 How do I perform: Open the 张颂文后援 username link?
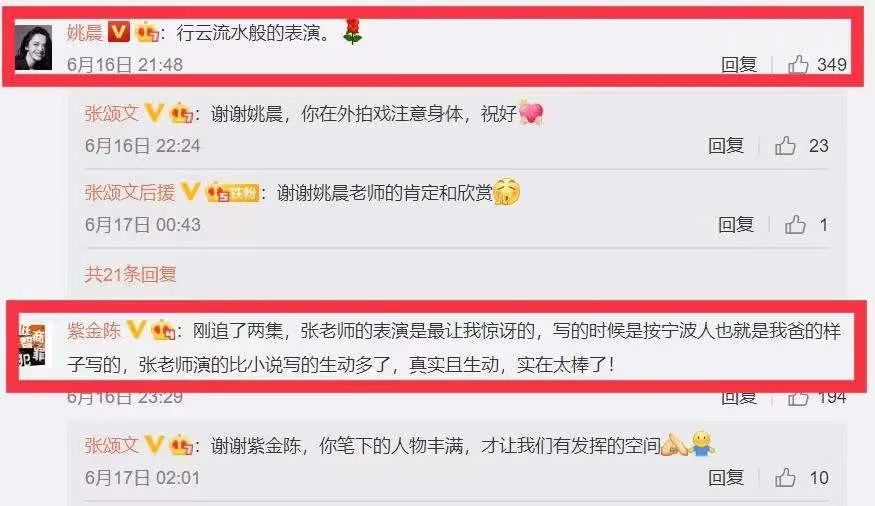130,192
